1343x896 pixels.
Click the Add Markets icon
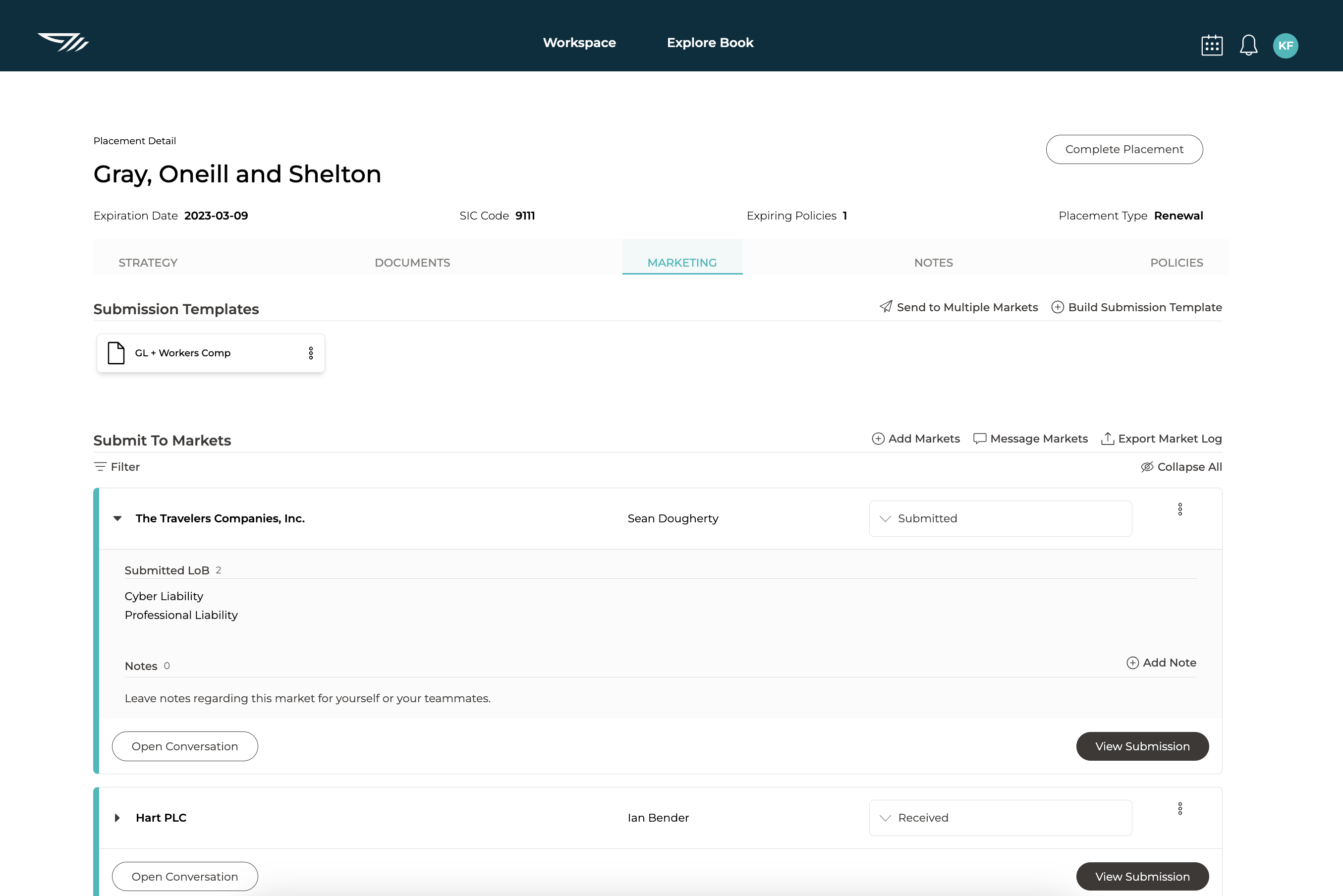pyautogui.click(x=877, y=438)
